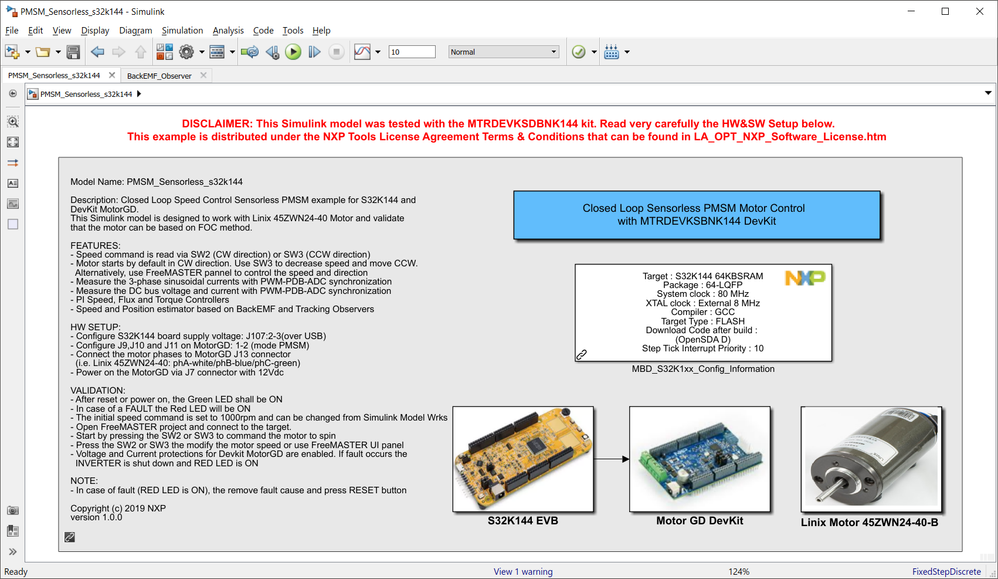Viewport: 998px width, 579px height.
Task: Click the Build Model icon
Action: click(612, 52)
